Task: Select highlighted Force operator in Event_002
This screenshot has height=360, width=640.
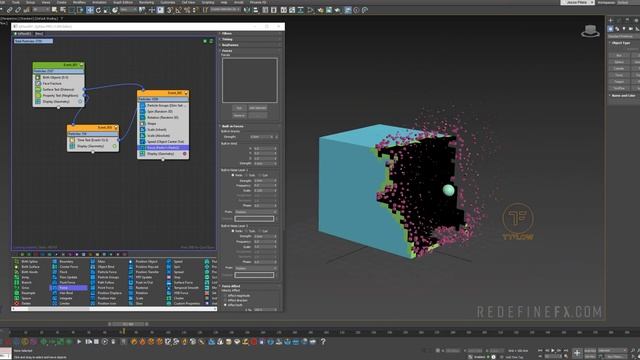Action: click(163, 148)
